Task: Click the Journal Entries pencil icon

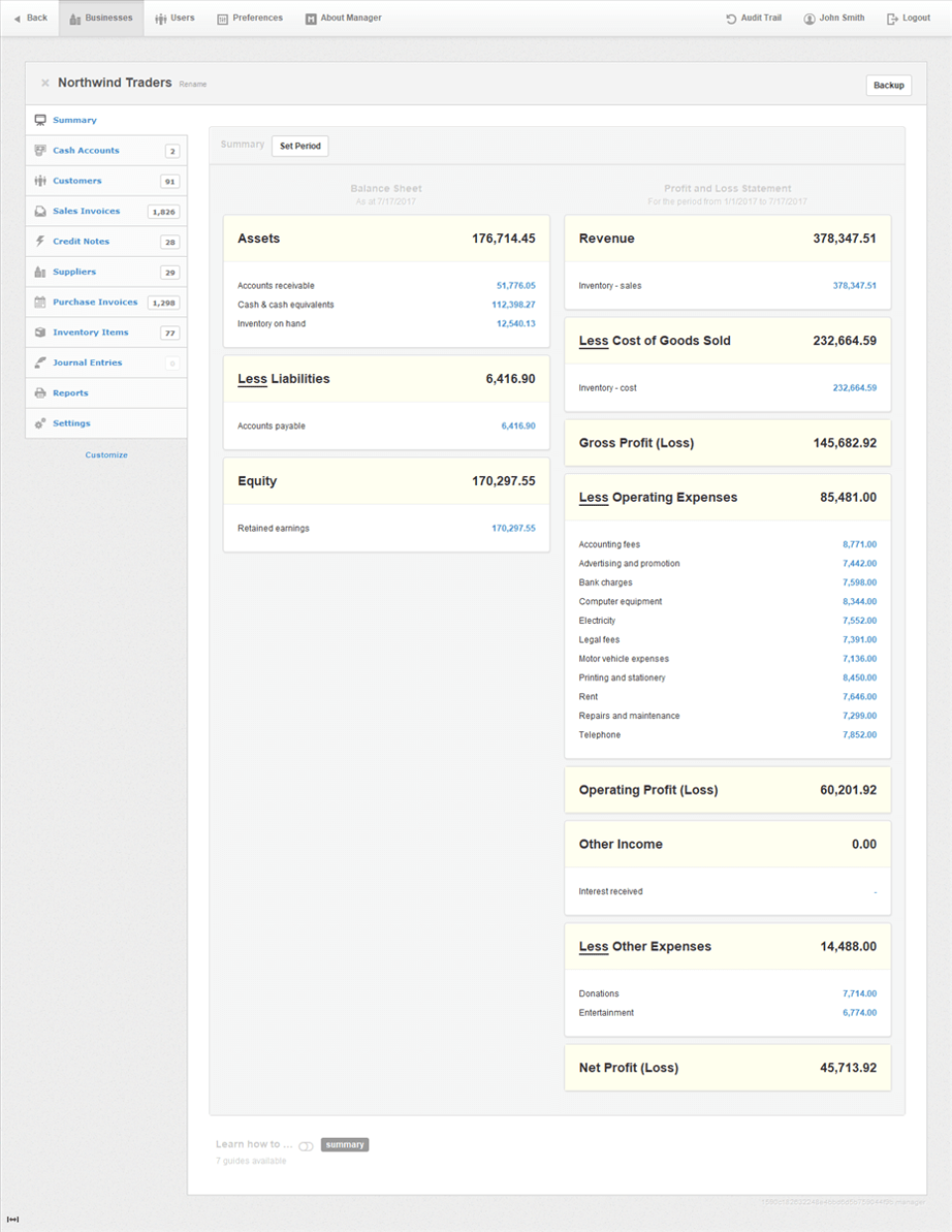Action: click(40, 362)
